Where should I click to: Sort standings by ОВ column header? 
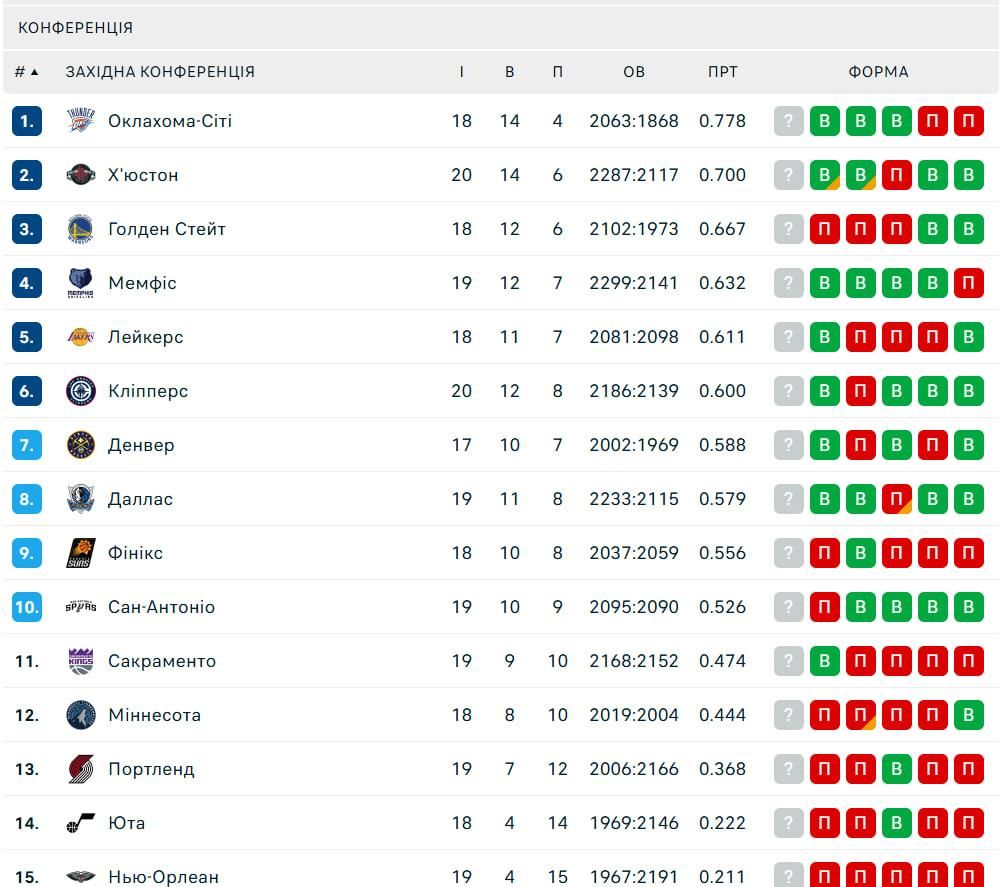[634, 72]
